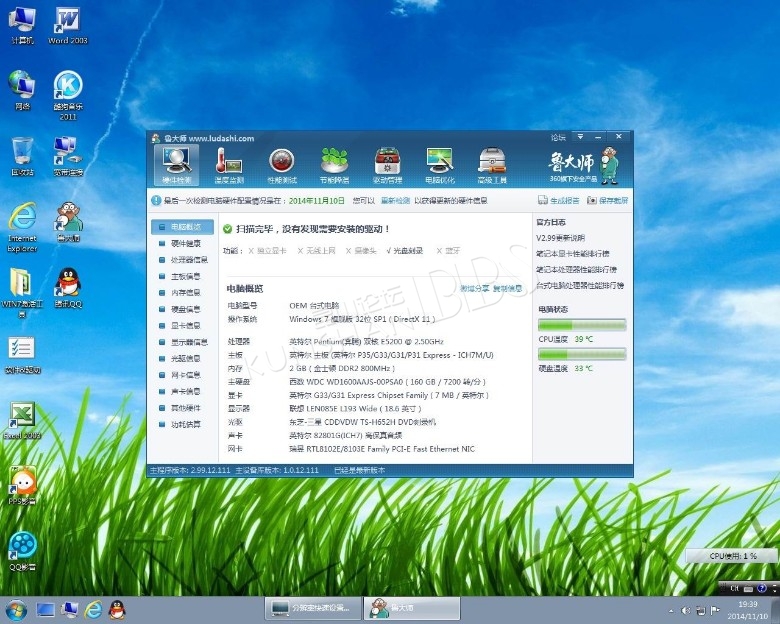
Task: Open the V2.99更新说明 changelog link
Action: tap(560, 238)
